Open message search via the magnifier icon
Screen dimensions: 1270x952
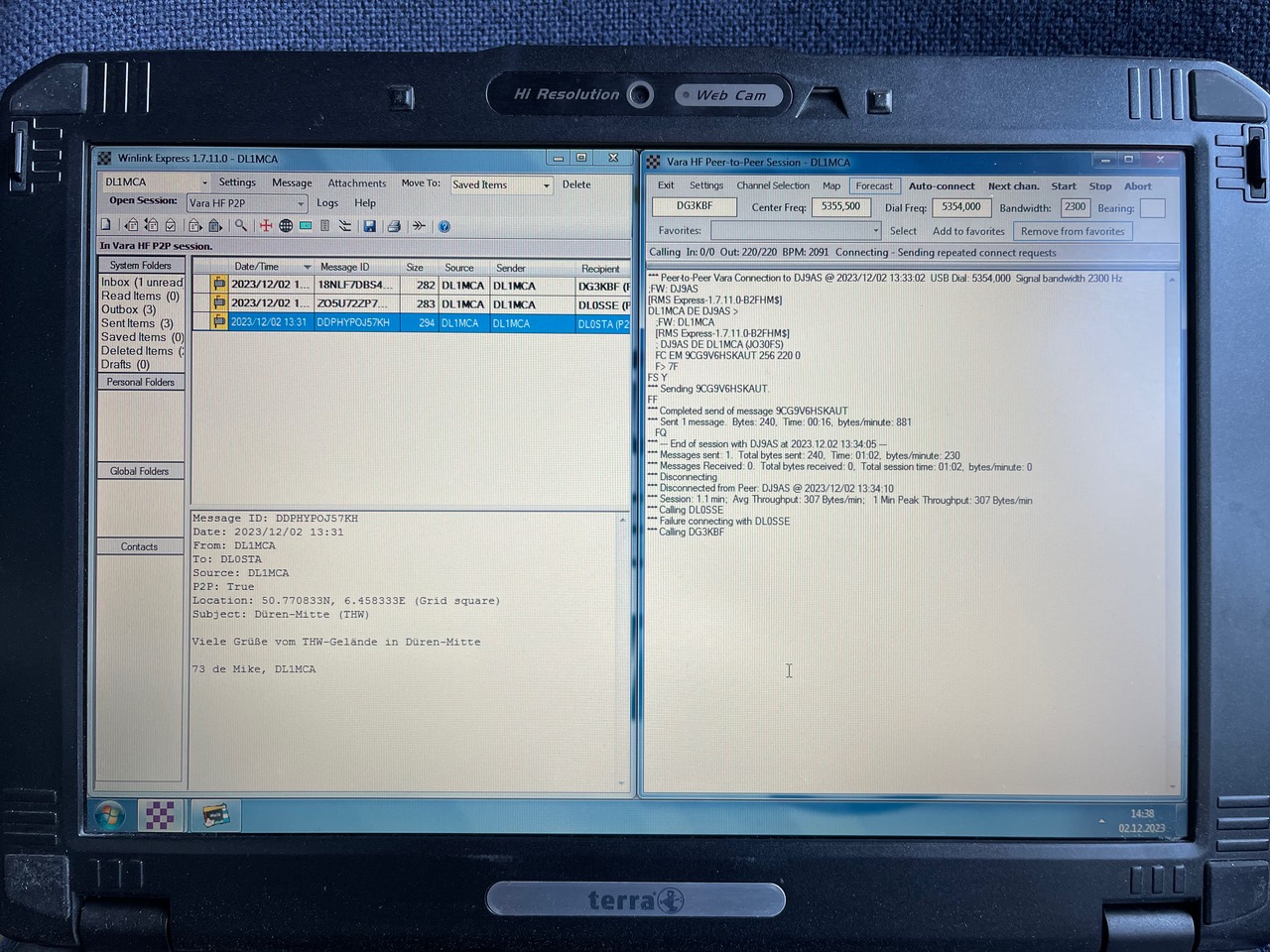point(241,225)
